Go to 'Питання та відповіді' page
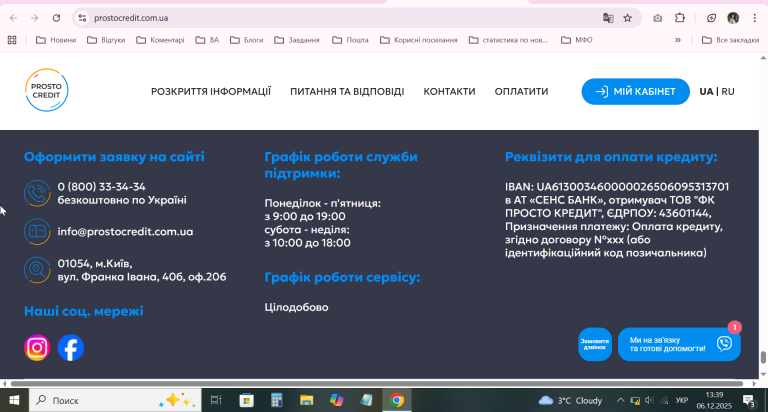Viewport: 768px width, 412px height. pyautogui.click(x=347, y=92)
